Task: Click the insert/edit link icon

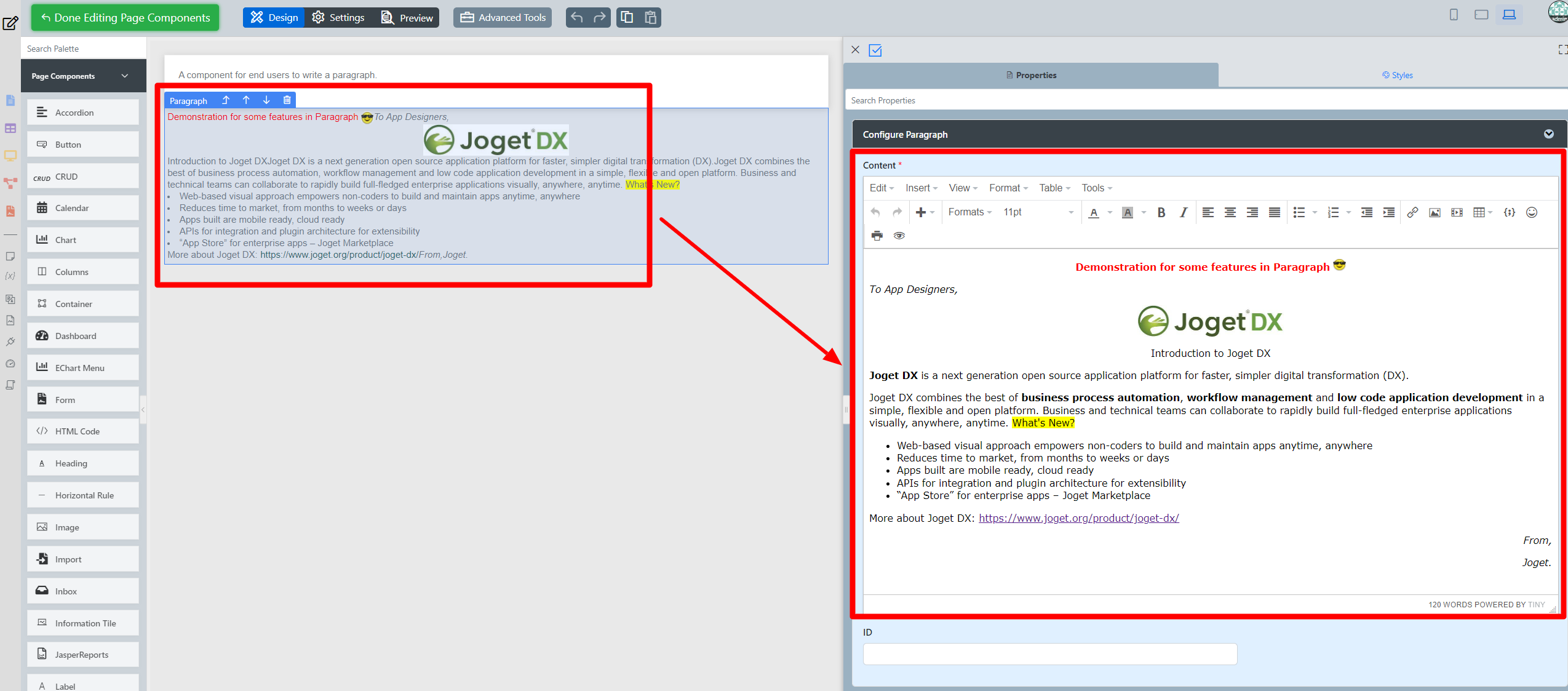Action: coord(1412,212)
